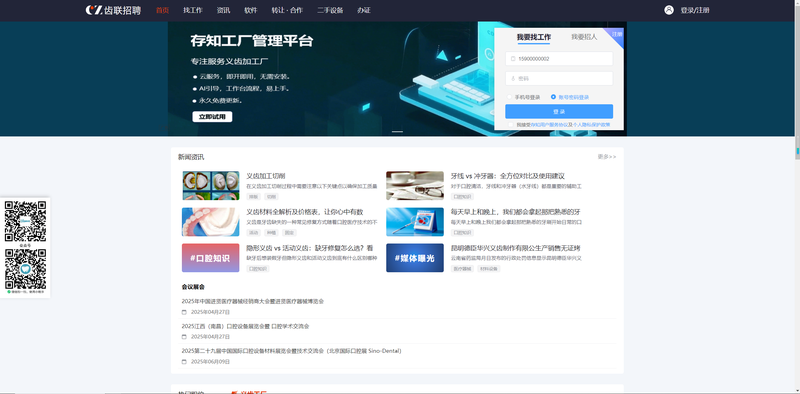Click the coffee cup and glasses thumbnail
The height and width of the screenshot is (394, 800).
[415, 185]
